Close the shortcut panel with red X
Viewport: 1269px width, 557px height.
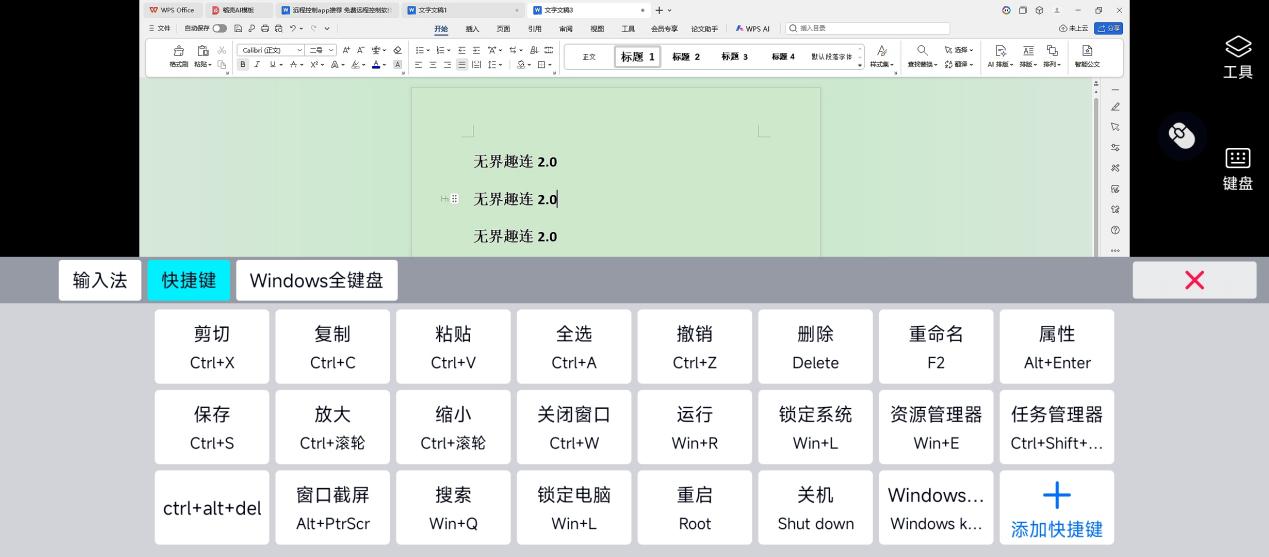click(1194, 280)
